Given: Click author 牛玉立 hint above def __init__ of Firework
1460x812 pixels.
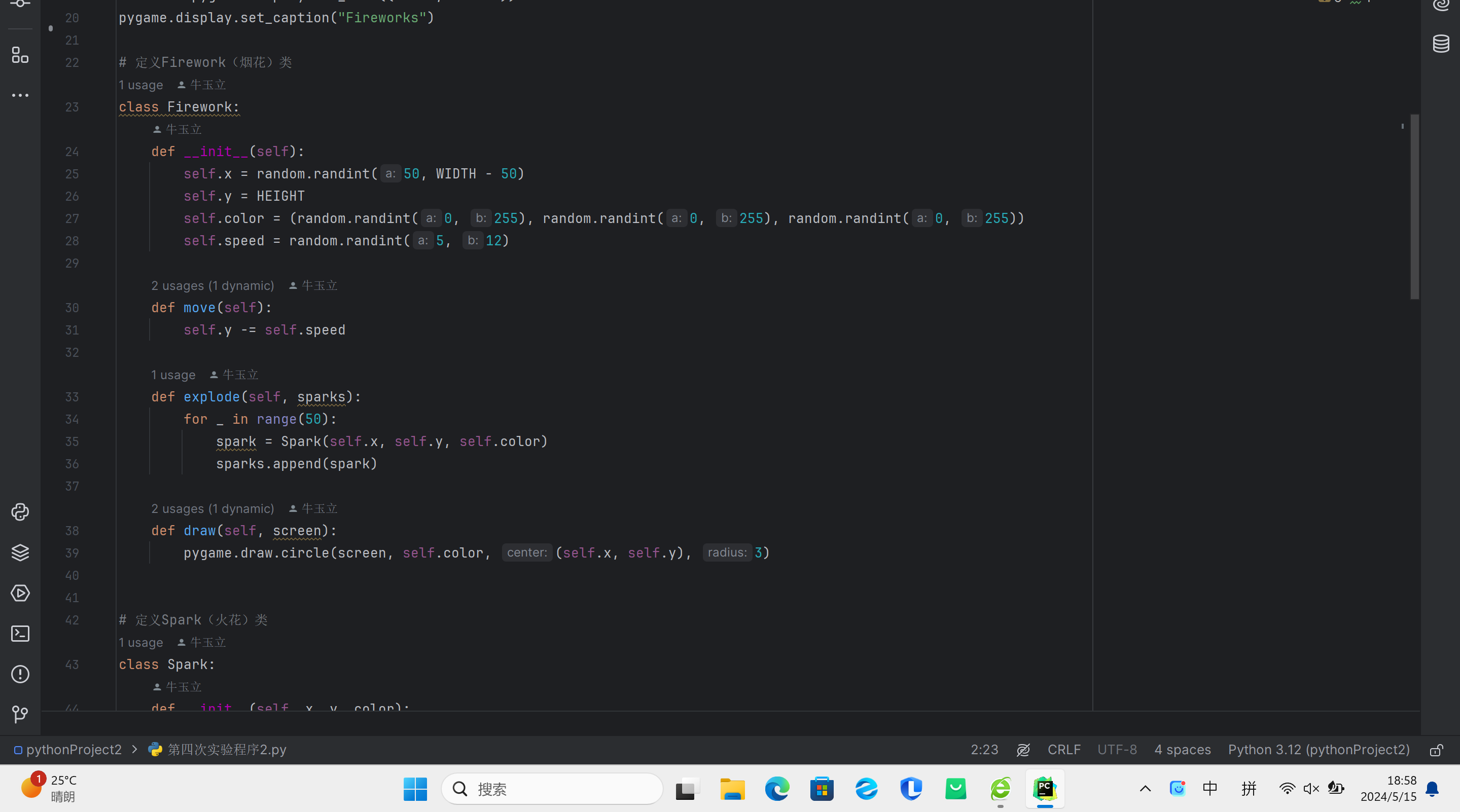Looking at the screenshot, I should [177, 129].
